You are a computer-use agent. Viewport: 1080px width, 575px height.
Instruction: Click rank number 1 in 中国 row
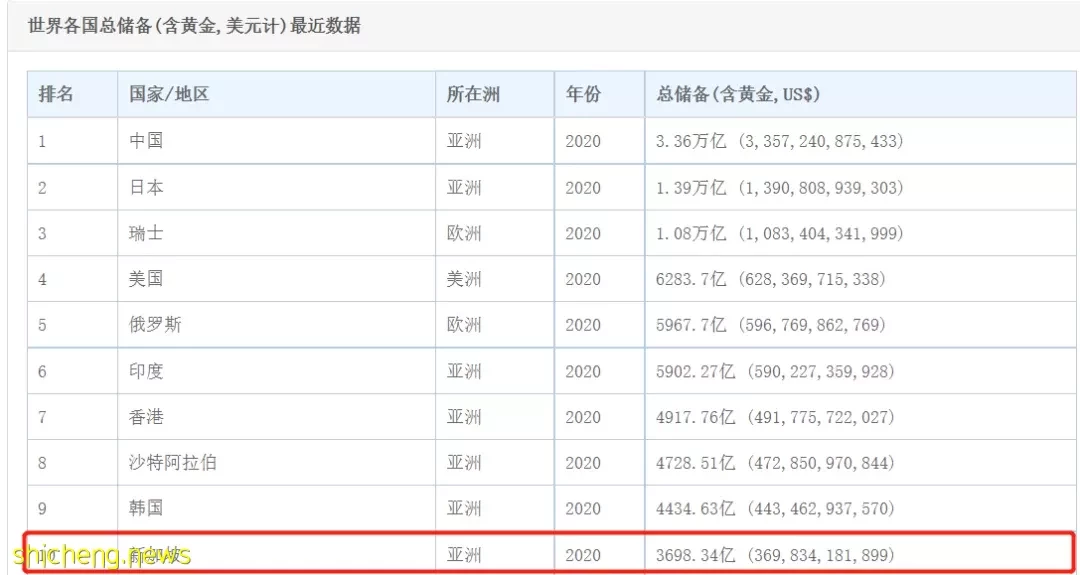pyautogui.click(x=42, y=141)
